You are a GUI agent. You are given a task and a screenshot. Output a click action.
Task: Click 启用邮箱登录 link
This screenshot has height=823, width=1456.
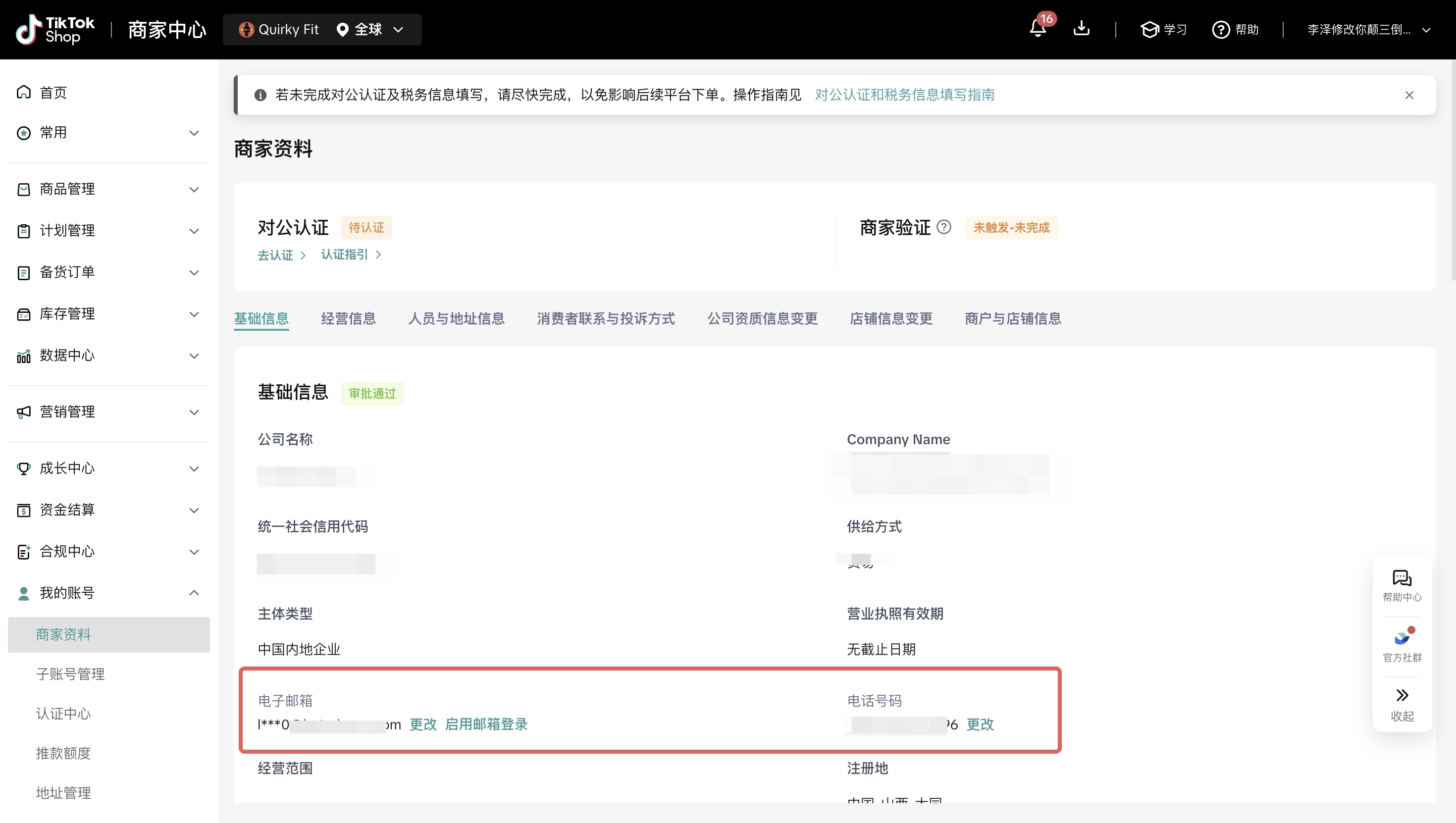(486, 724)
